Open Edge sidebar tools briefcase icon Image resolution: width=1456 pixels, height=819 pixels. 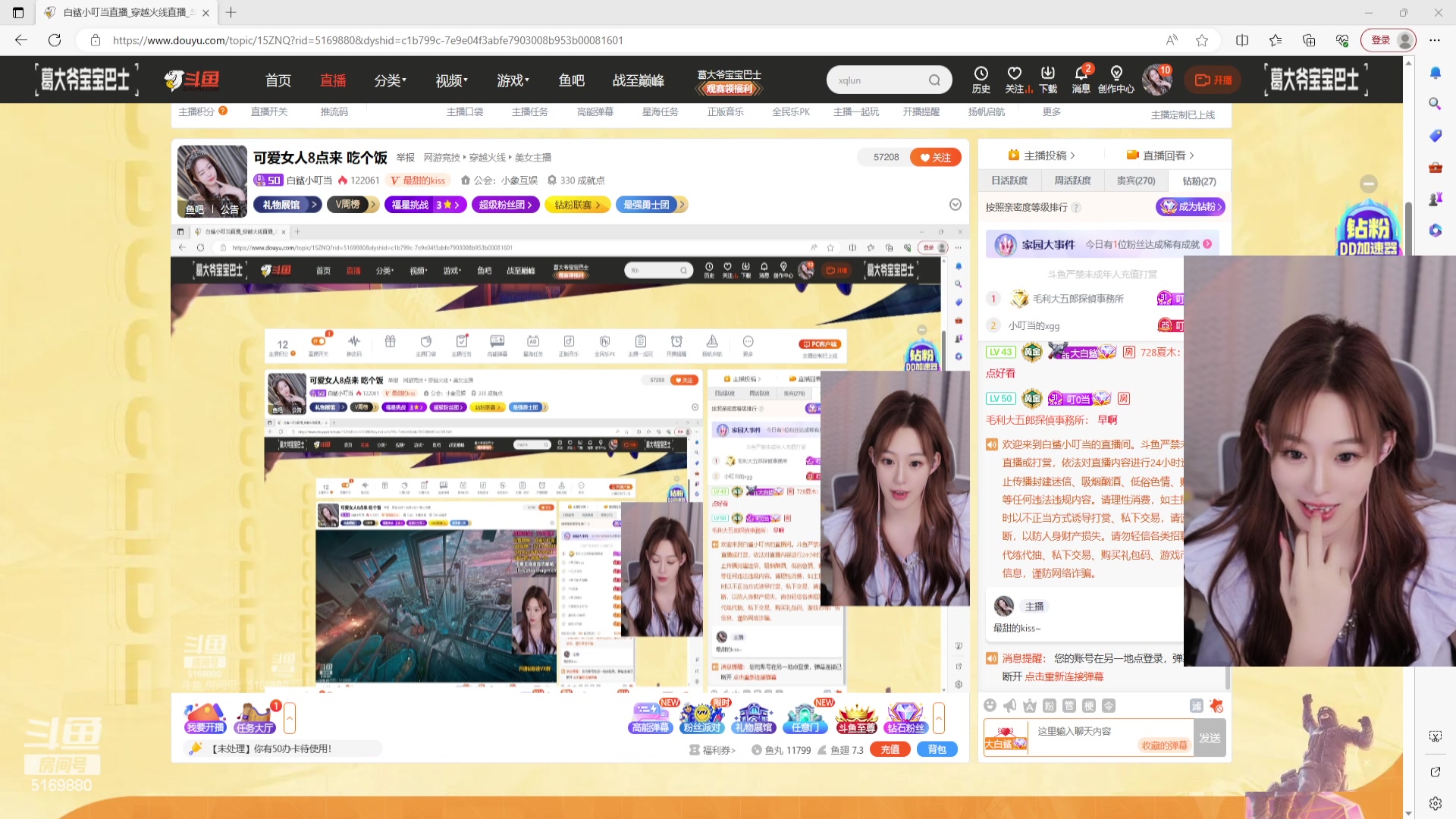pos(1435,168)
